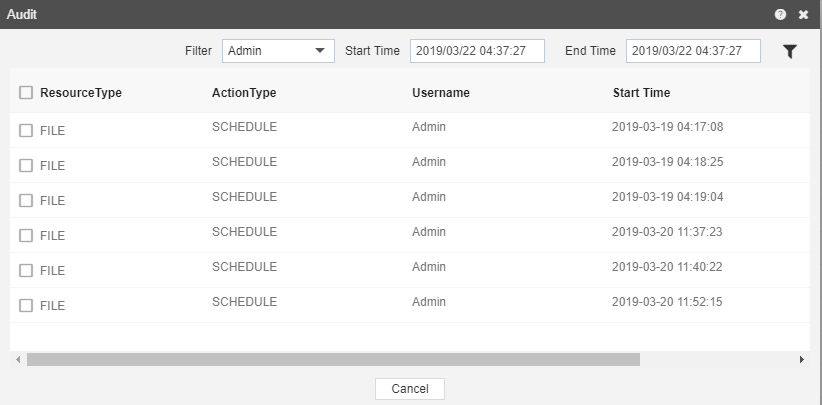Image resolution: width=822 pixels, height=405 pixels.
Task: Click the scrollbar left arrow
Action: coord(18,359)
